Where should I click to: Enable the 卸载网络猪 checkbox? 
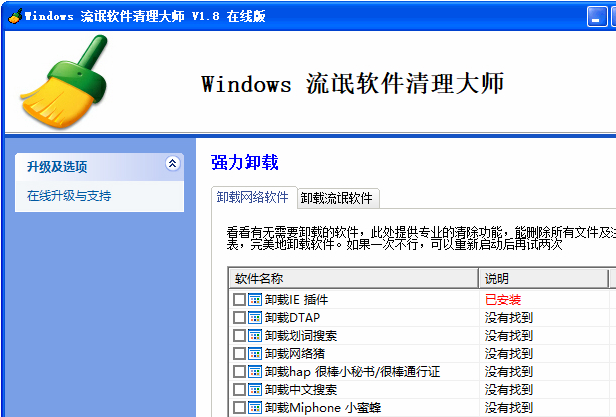tap(239, 353)
